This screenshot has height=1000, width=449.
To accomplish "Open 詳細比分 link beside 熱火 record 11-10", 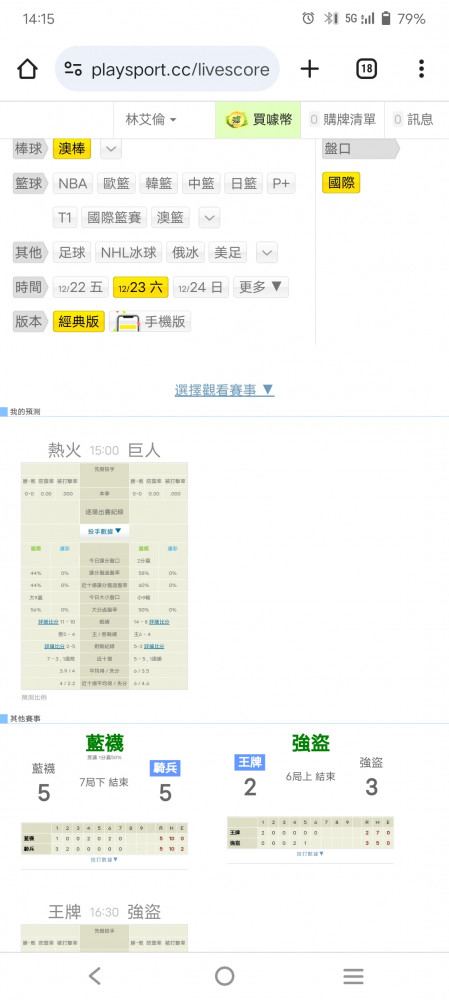I will coord(48,622).
